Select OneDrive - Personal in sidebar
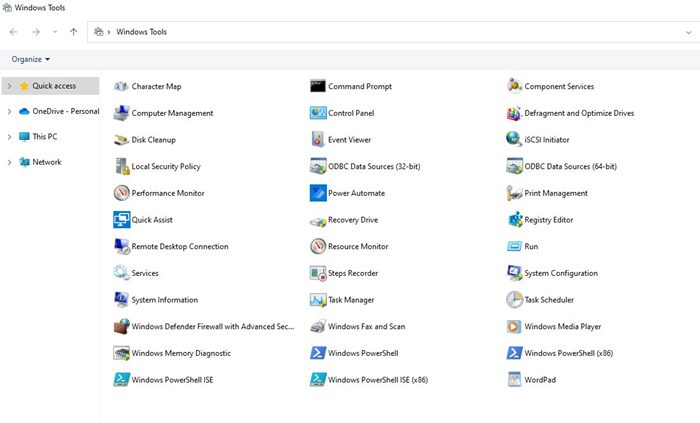 pyautogui.click(x=64, y=111)
